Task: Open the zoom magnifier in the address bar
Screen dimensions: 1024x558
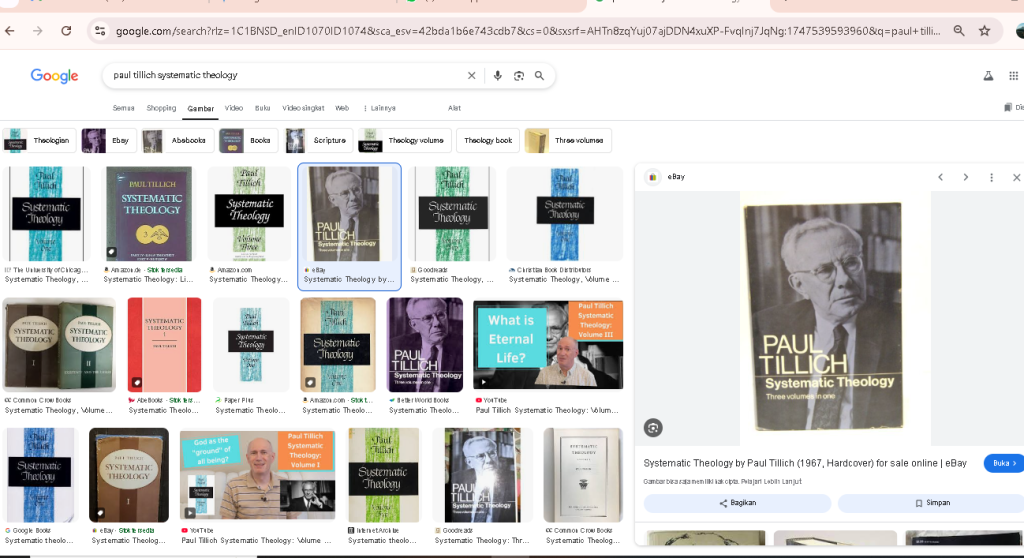Action: [x=959, y=31]
